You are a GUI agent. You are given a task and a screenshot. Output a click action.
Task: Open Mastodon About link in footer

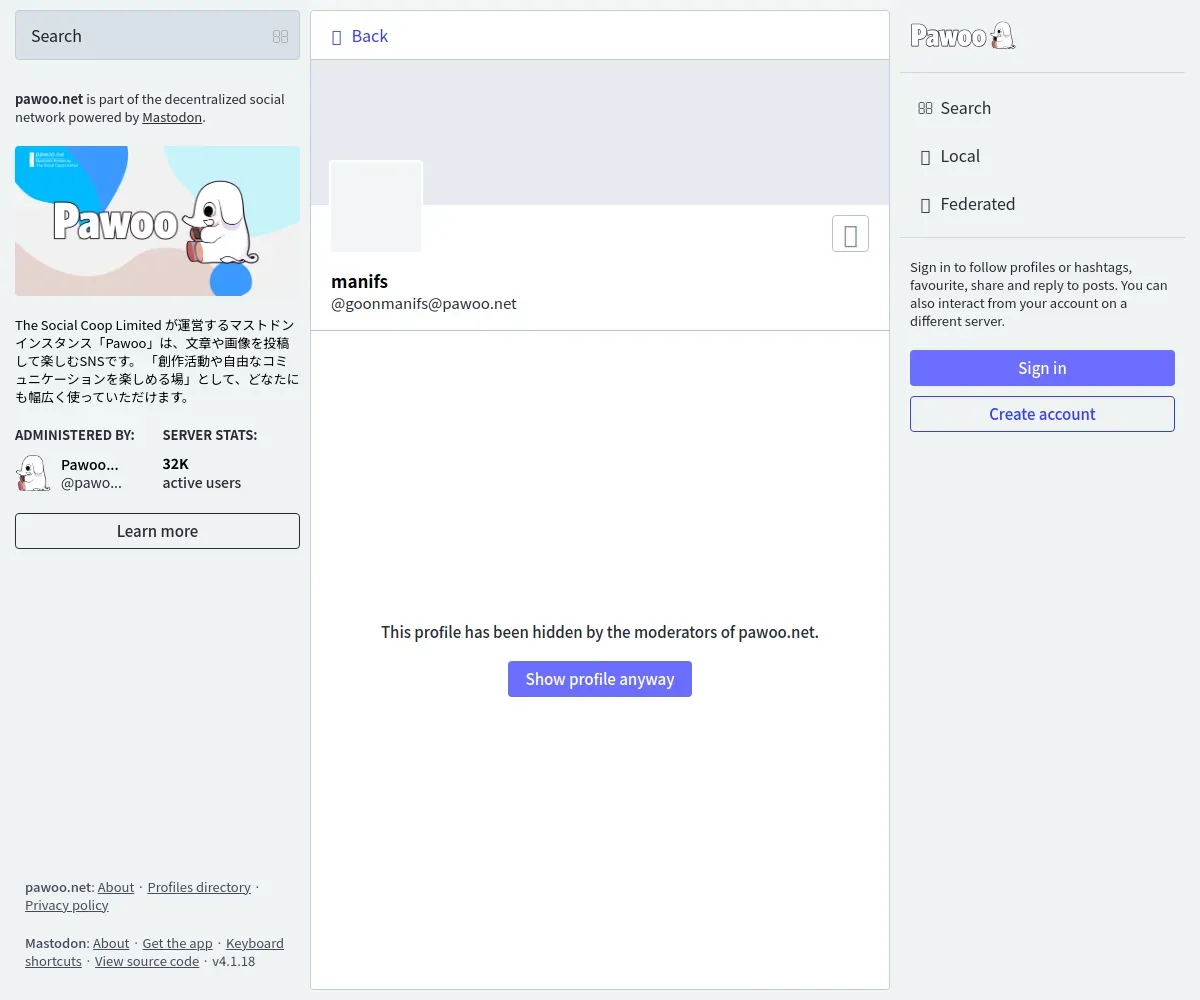click(x=111, y=943)
